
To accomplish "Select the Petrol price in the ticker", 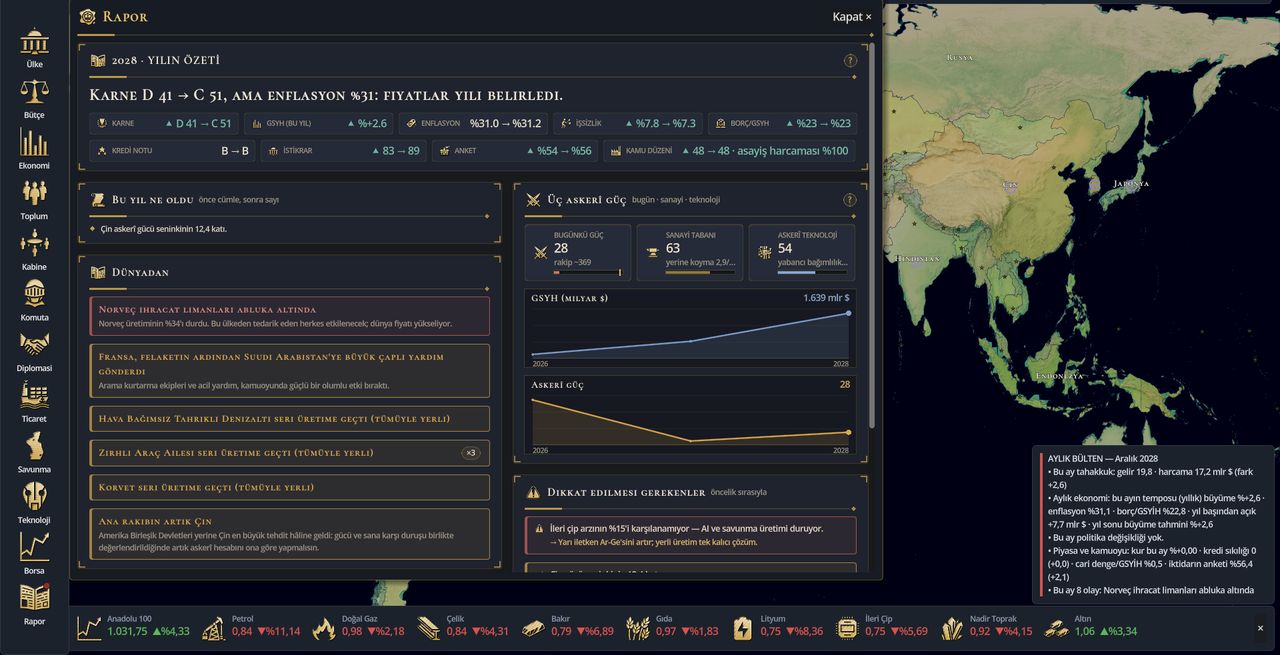I will [250, 625].
